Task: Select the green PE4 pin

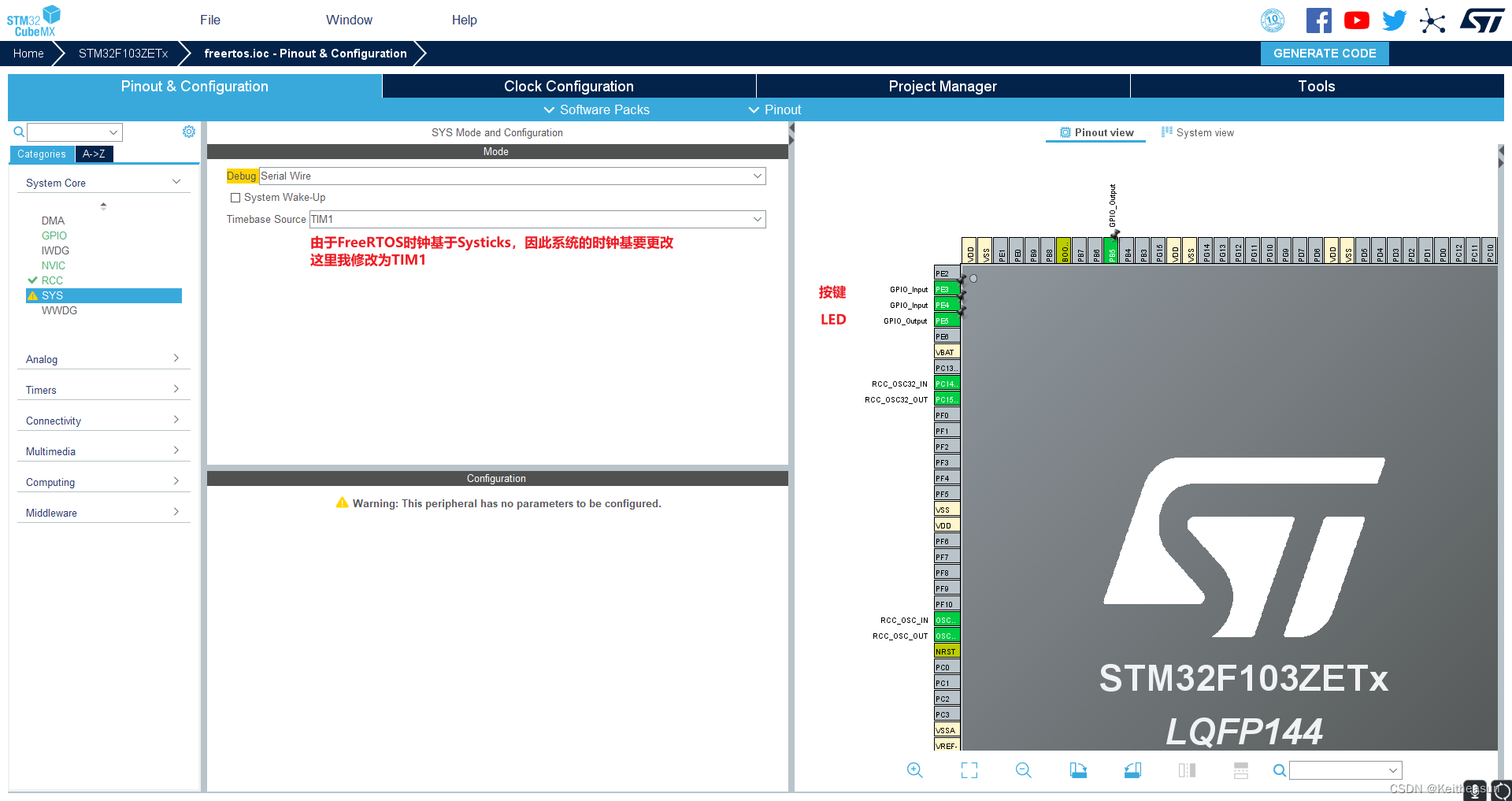Action: point(947,305)
